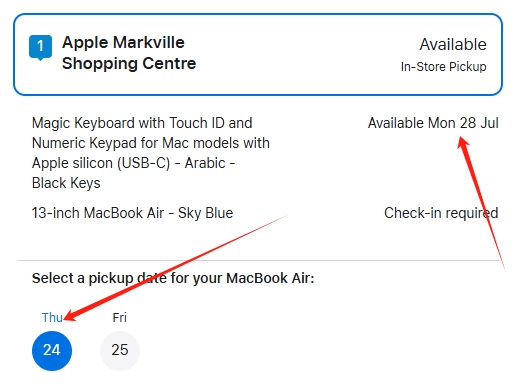Image resolution: width=517 pixels, height=388 pixels.
Task: Click the Arabic - Black Keys text line
Action: coord(134,173)
